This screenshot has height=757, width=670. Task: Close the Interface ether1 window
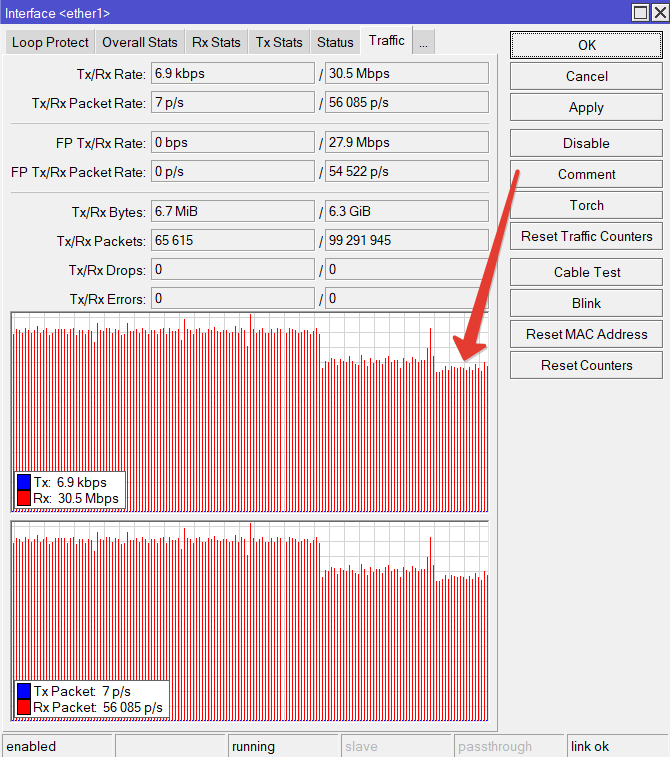point(660,13)
